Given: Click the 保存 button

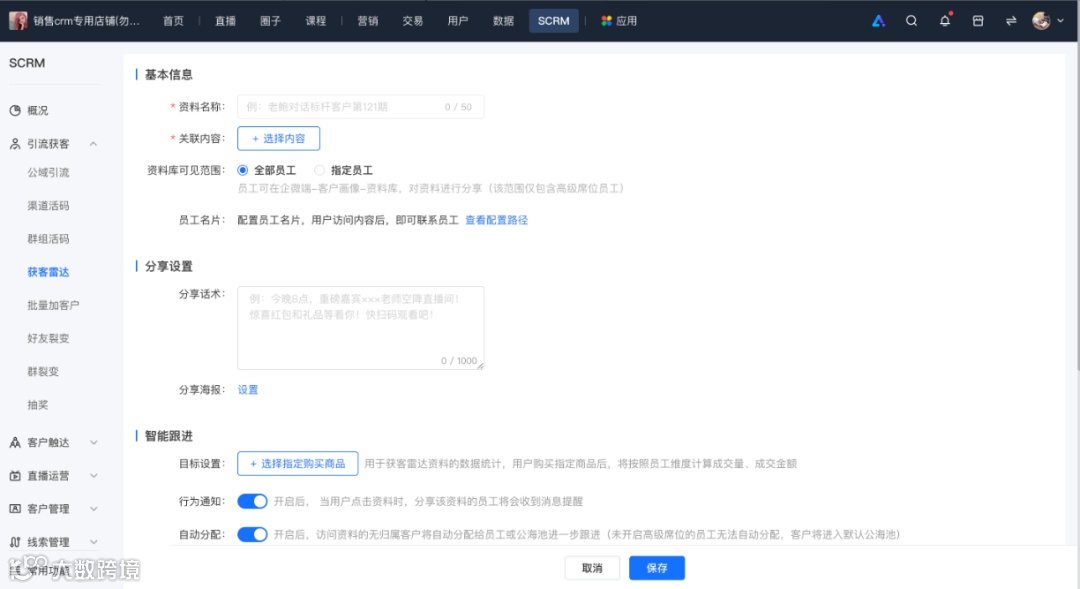Looking at the screenshot, I should [x=656, y=568].
